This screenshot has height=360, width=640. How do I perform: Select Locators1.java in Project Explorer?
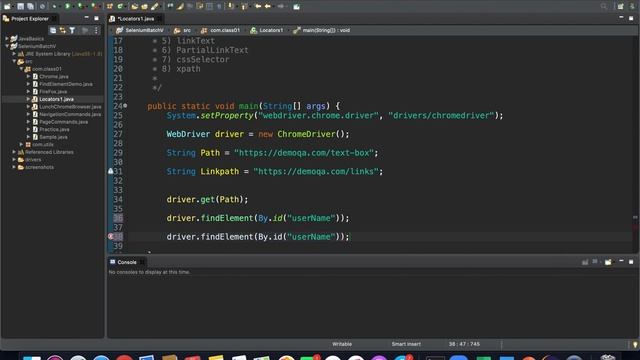click(x=56, y=99)
